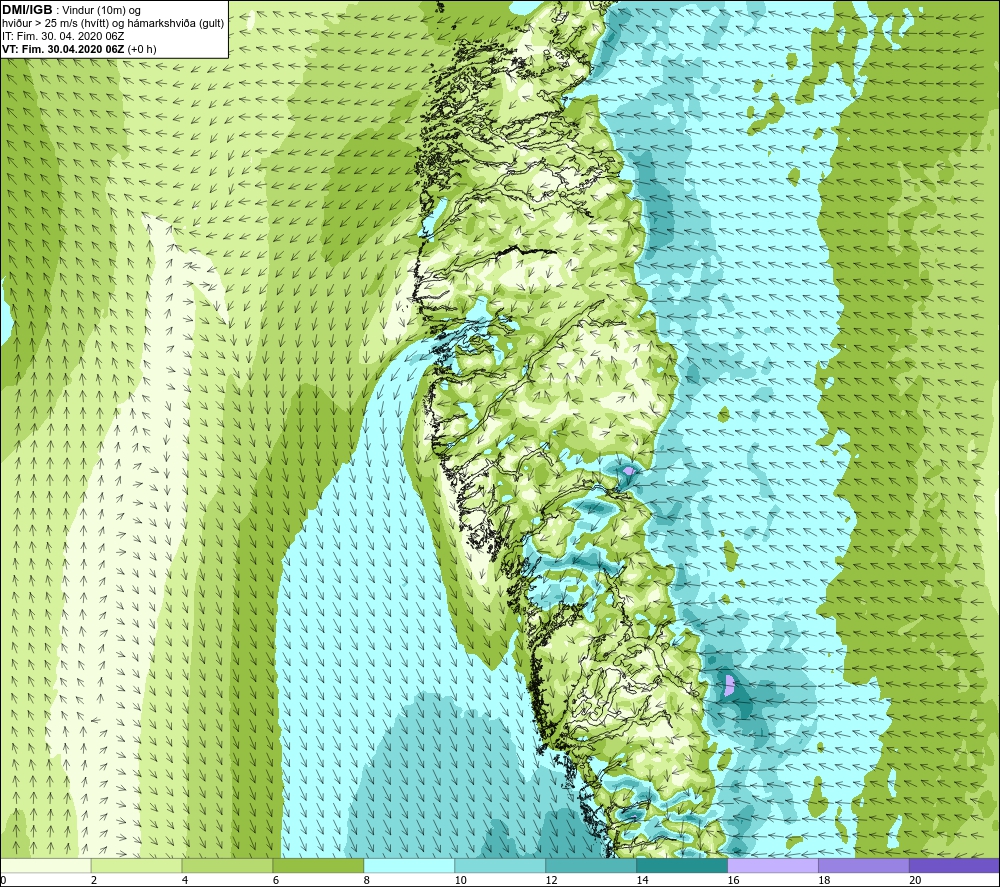This screenshot has width=1000, height=887.
Task: Click the legend scale label '14'
Action: [x=642, y=880]
